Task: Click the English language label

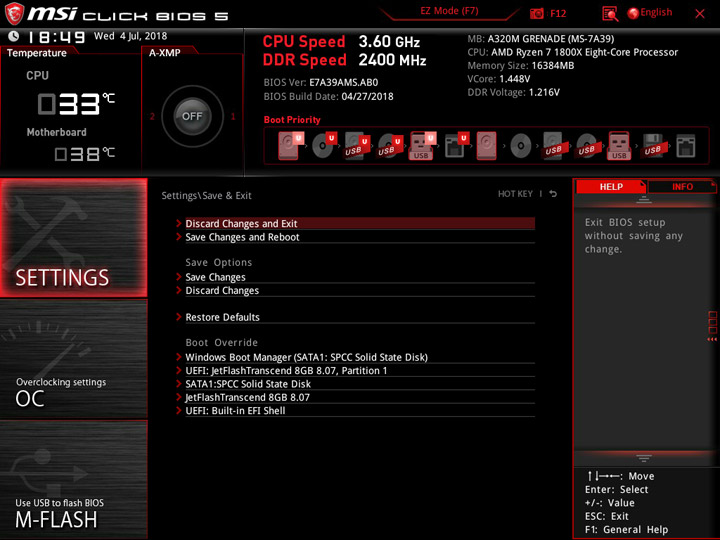Action: [656, 12]
